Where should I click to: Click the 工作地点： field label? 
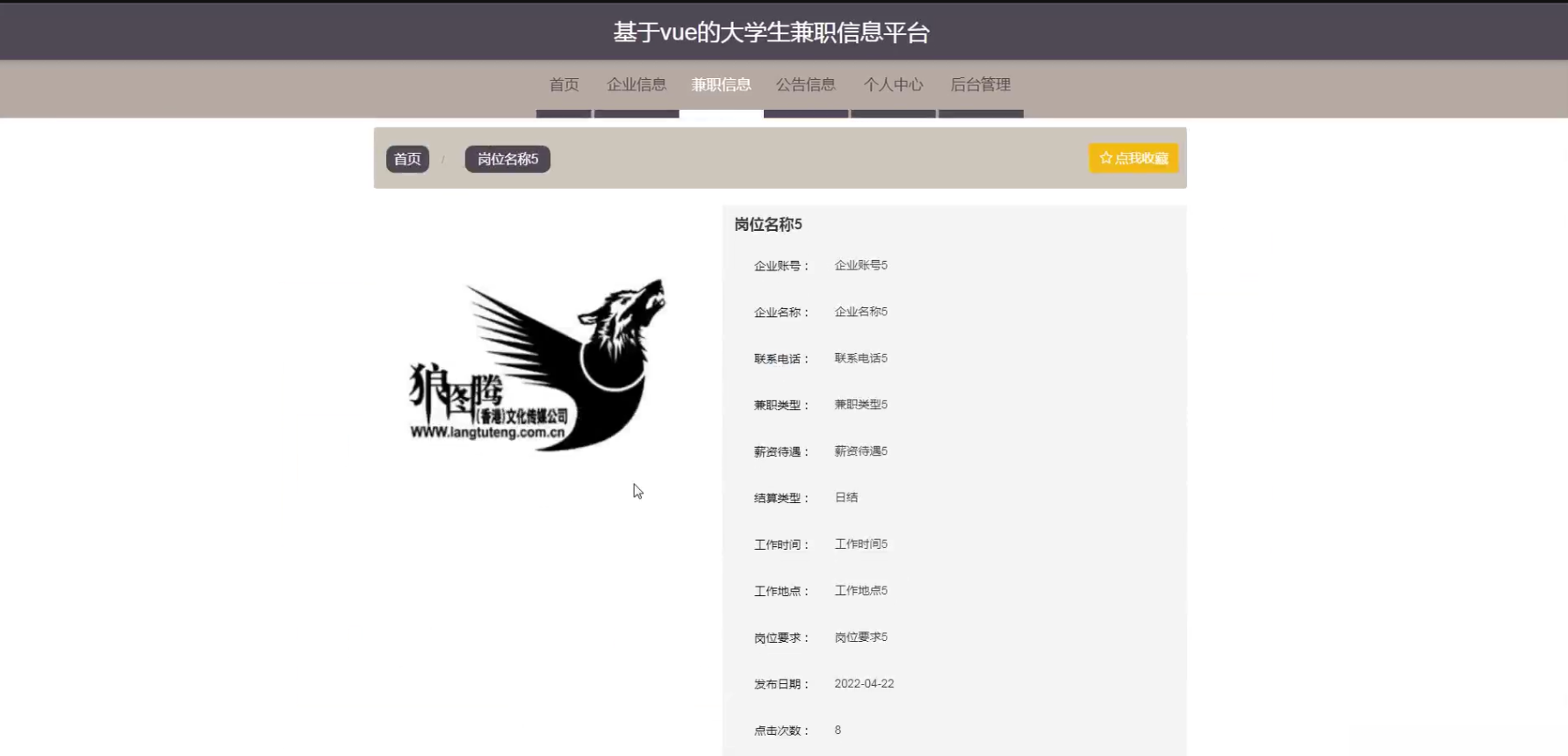tap(781, 592)
